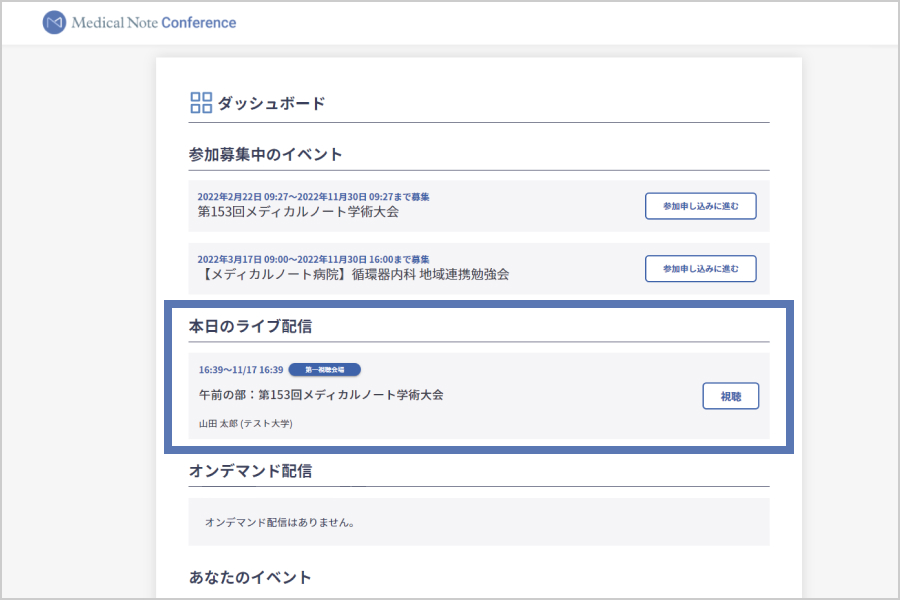The height and width of the screenshot is (600, 900).
Task: Click the live time 16:39〜11/17 16:39
Action: (x=241, y=370)
